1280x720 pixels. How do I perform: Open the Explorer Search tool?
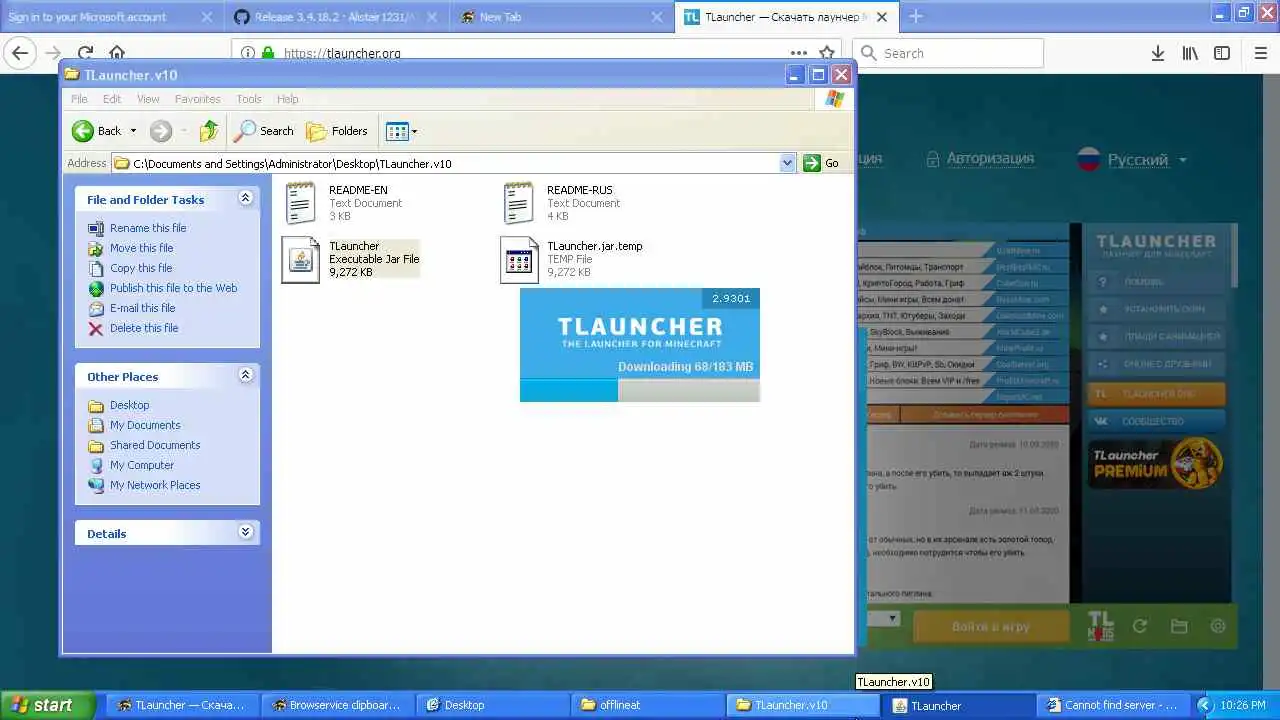(265, 131)
